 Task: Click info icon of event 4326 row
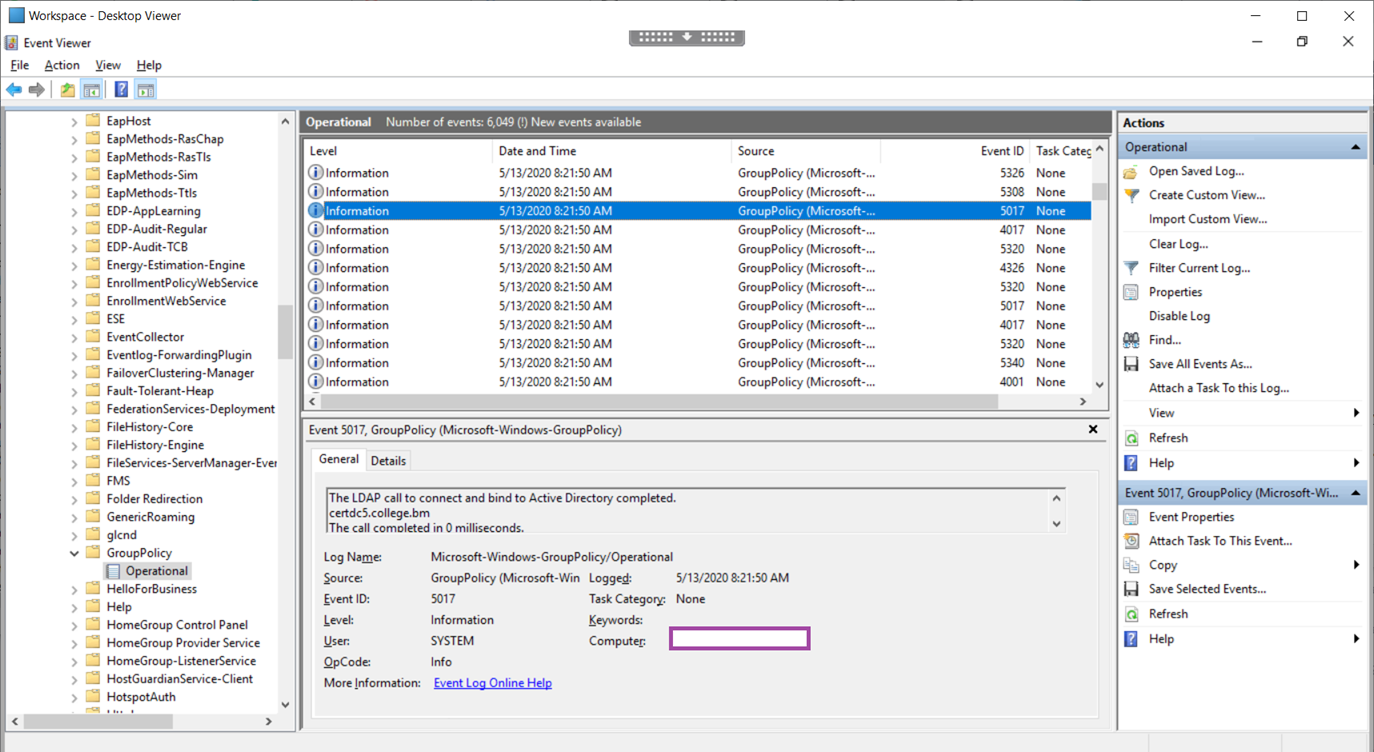(x=315, y=268)
